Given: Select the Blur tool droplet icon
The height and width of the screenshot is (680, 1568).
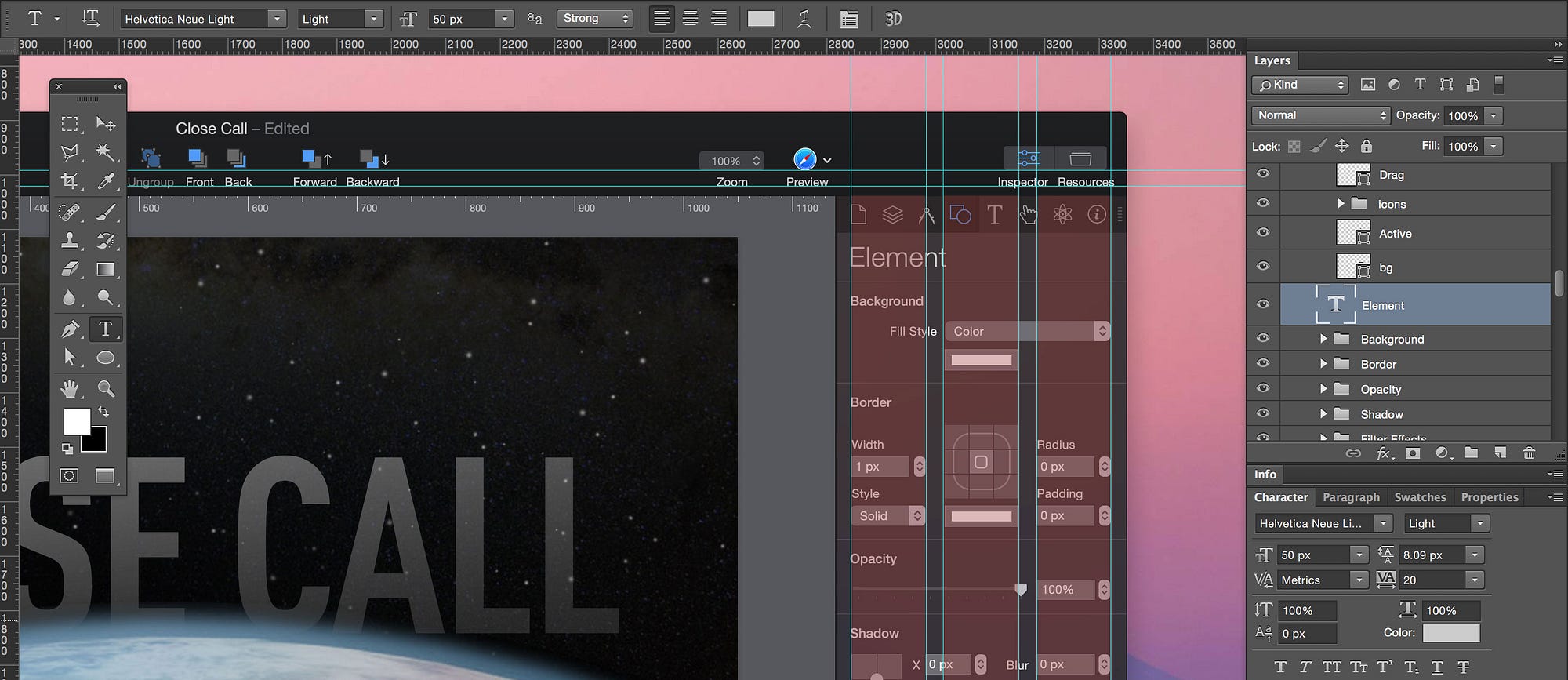Looking at the screenshot, I should (70, 297).
